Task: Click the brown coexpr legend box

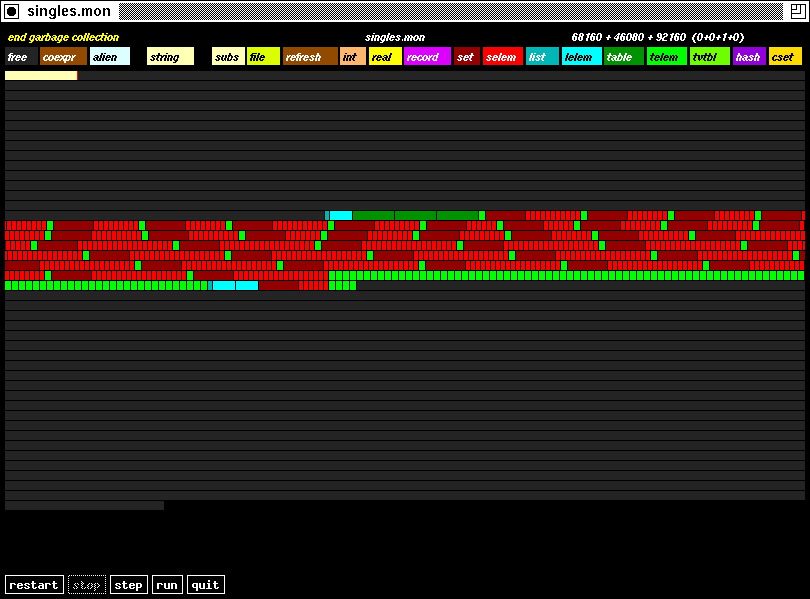Action: pyautogui.click(x=63, y=57)
